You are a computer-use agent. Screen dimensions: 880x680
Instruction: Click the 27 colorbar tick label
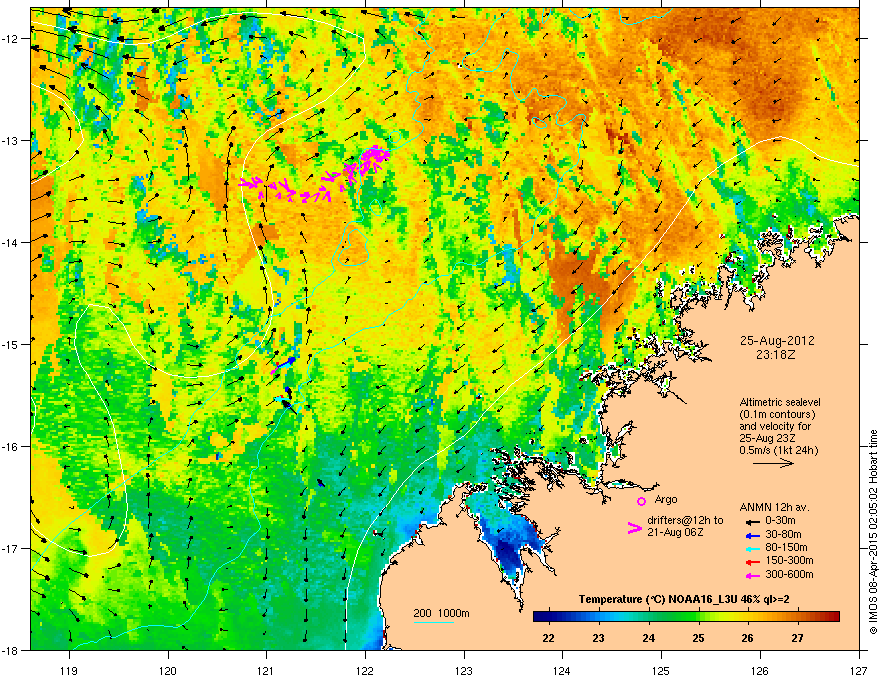798,638
